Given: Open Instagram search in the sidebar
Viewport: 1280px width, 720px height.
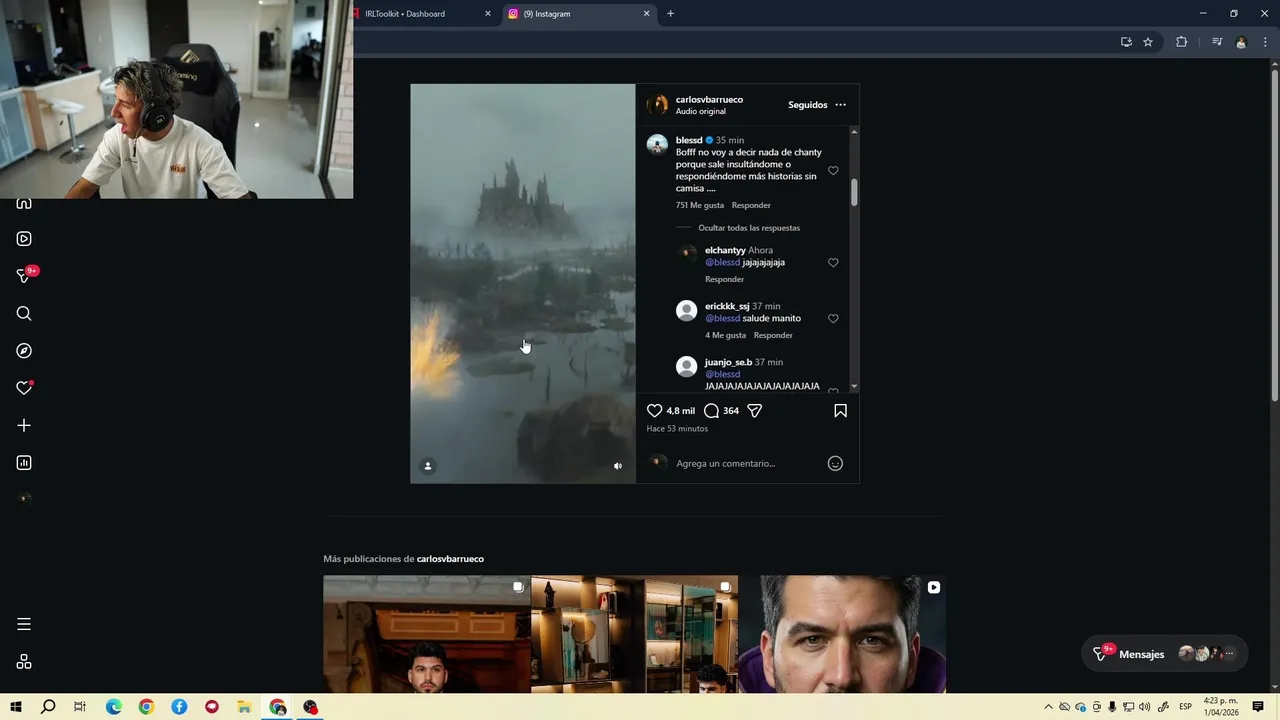Looking at the screenshot, I should [24, 314].
